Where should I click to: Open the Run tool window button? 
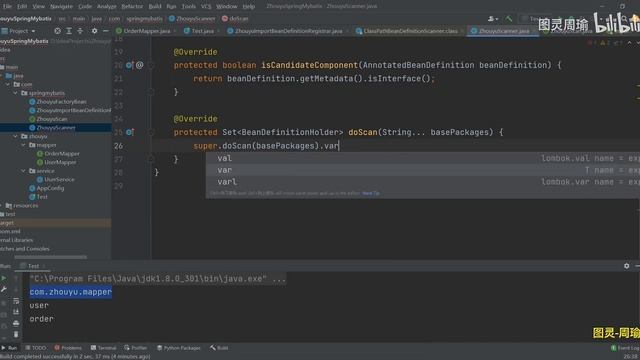[x=9, y=348]
